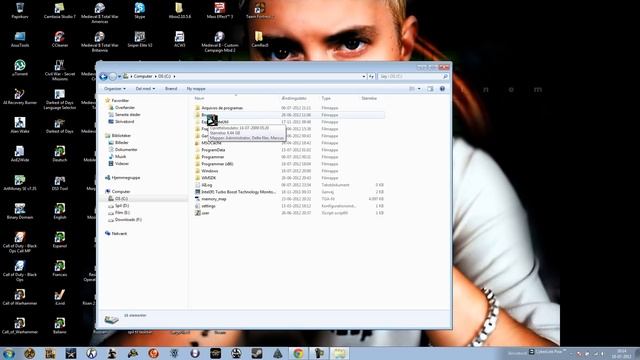Launch Sniper Elite V2 shortcut
The width and height of the screenshot is (640, 360).
(140, 39)
